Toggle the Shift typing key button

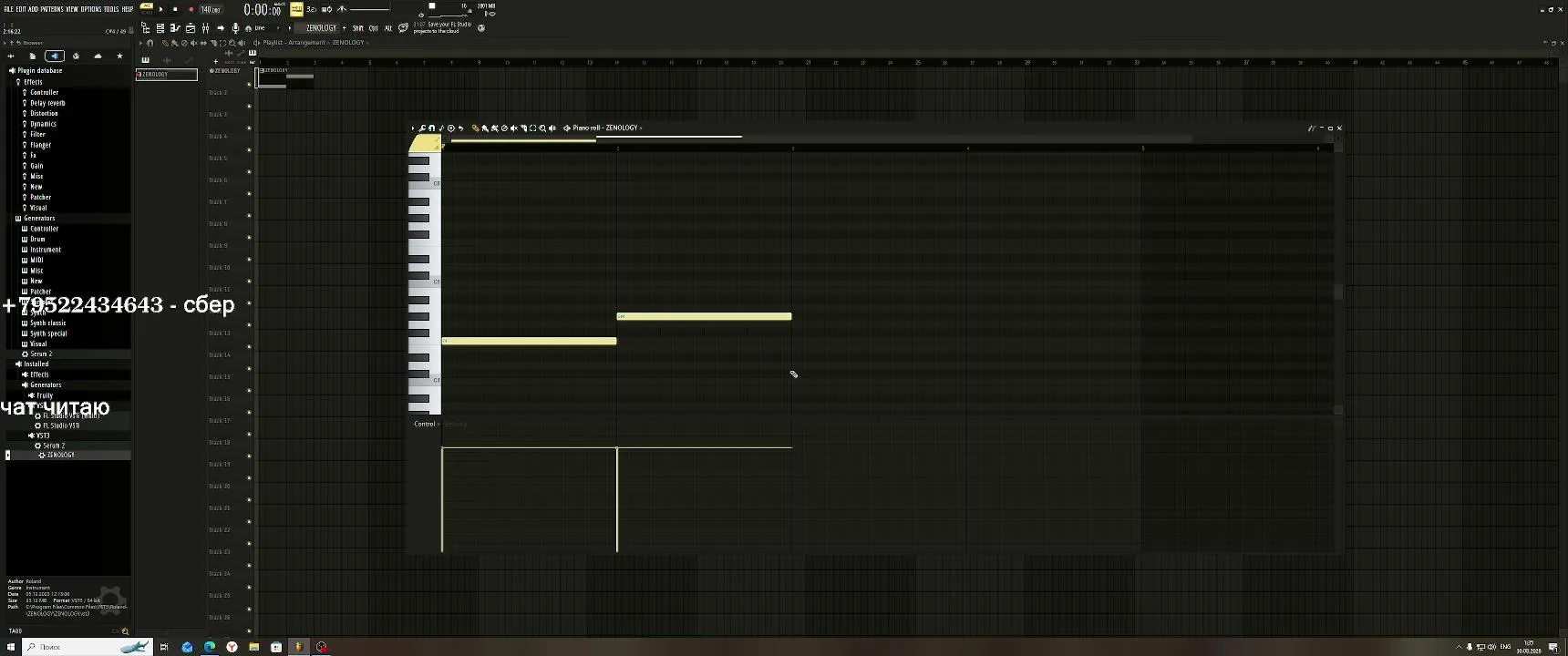357,28
